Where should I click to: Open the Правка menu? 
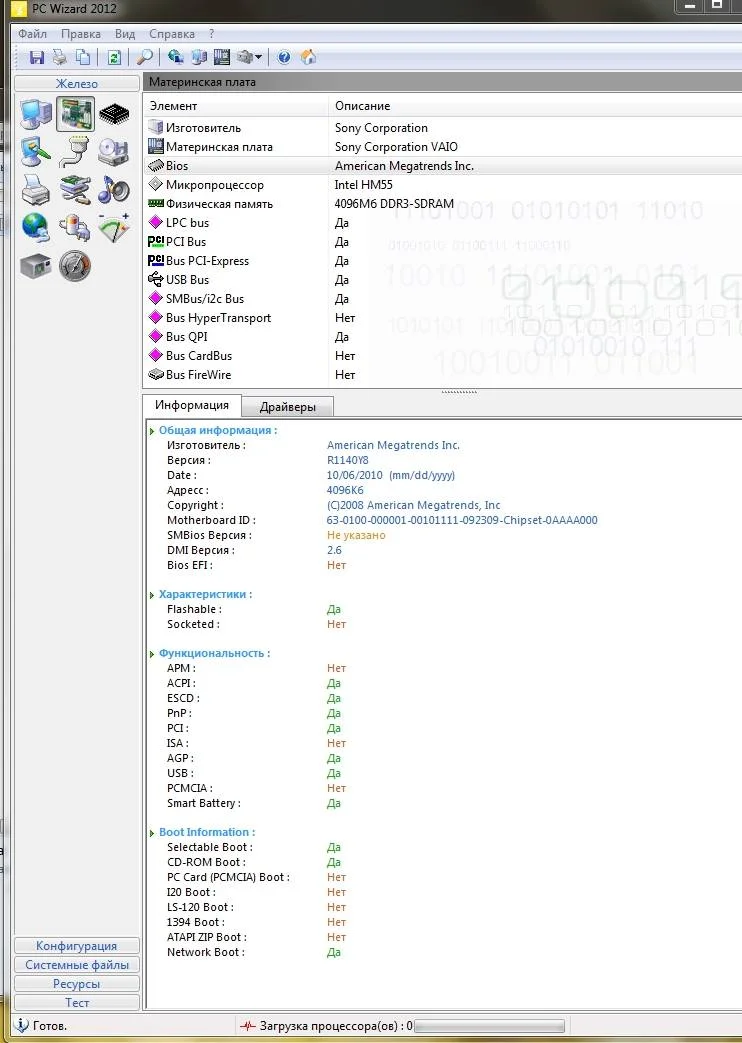(x=81, y=34)
